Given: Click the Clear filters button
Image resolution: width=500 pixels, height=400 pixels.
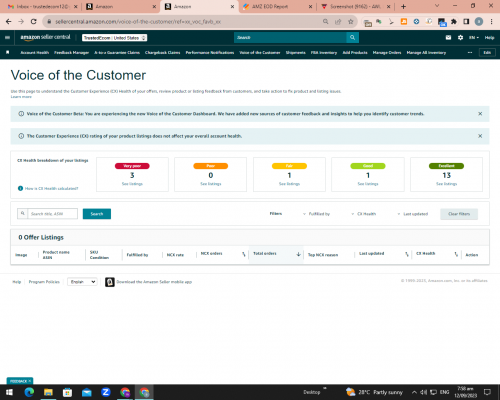Looking at the screenshot, I should tap(459, 214).
